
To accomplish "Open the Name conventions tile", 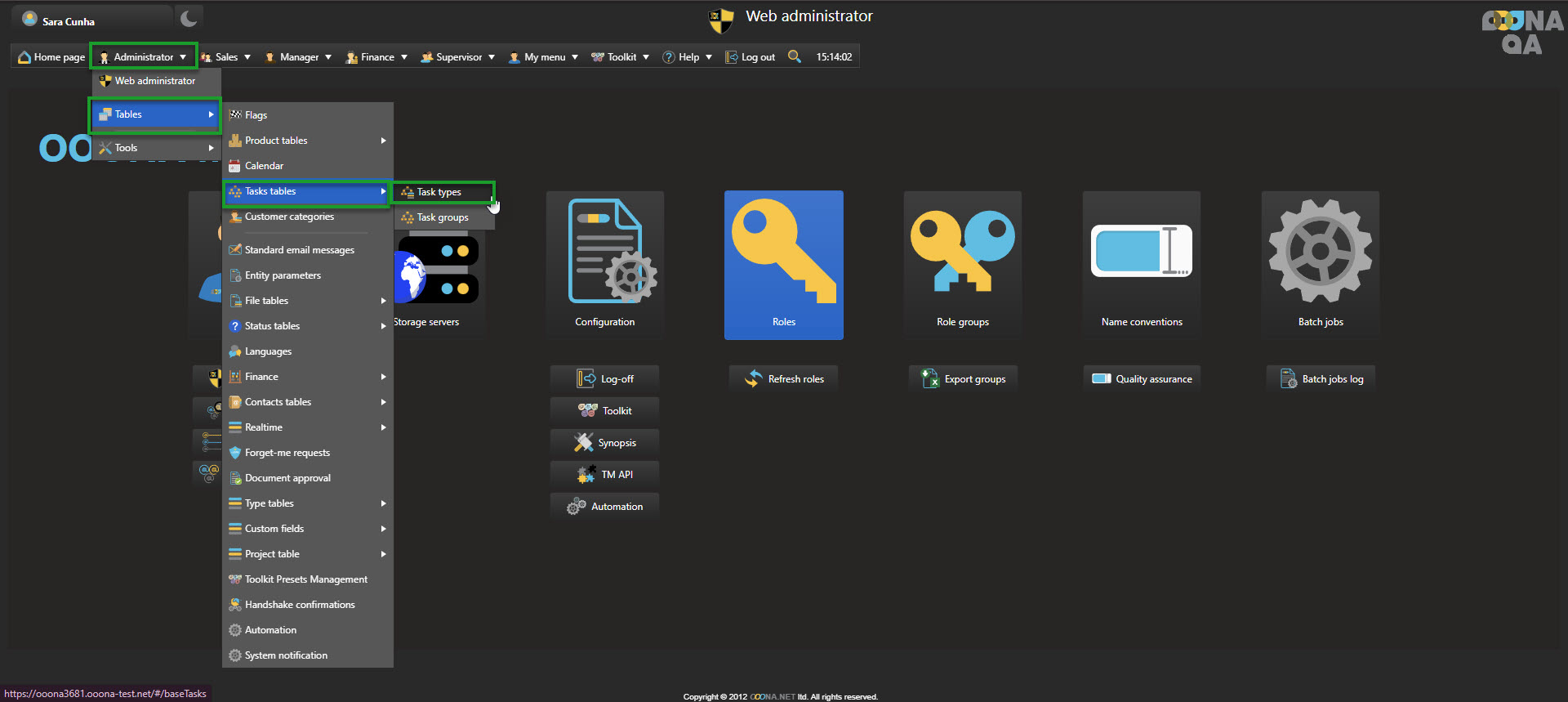I will click(1141, 265).
